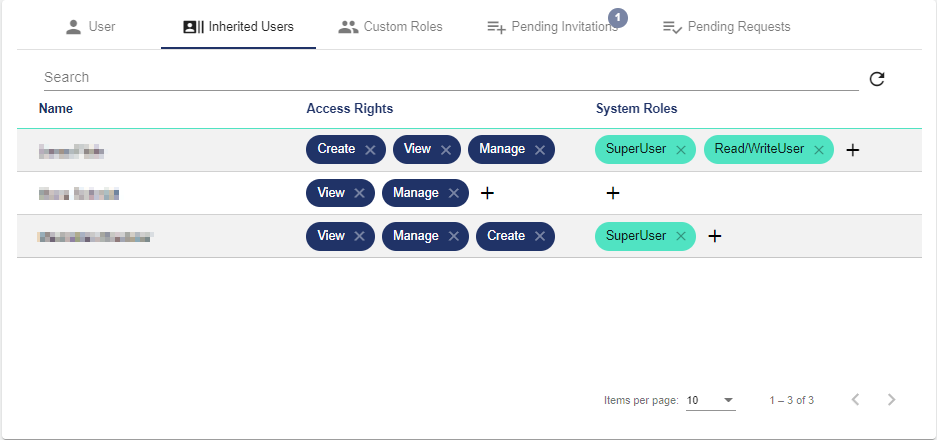
Task: Open the Custom Roles tab
Action: click(x=390, y=26)
